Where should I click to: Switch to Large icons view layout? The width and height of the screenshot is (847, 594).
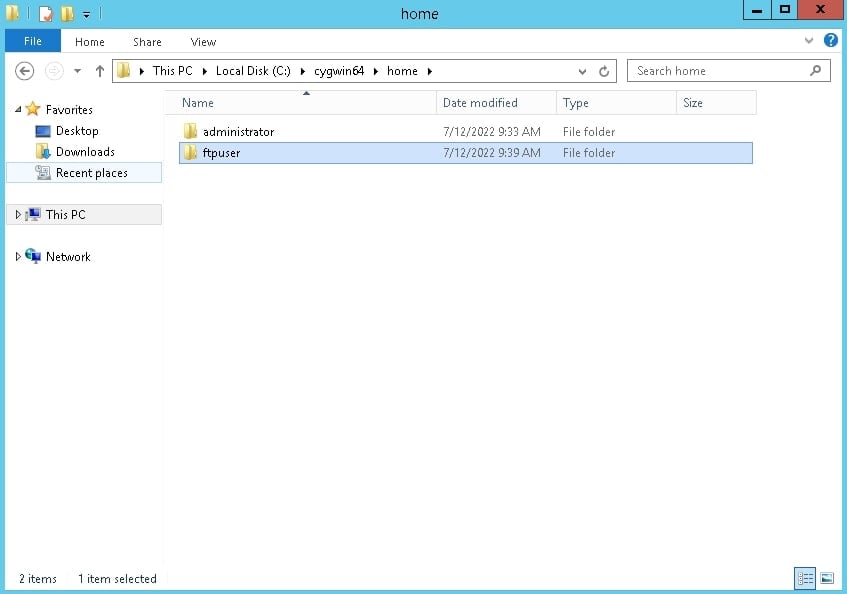pyautogui.click(x=827, y=578)
